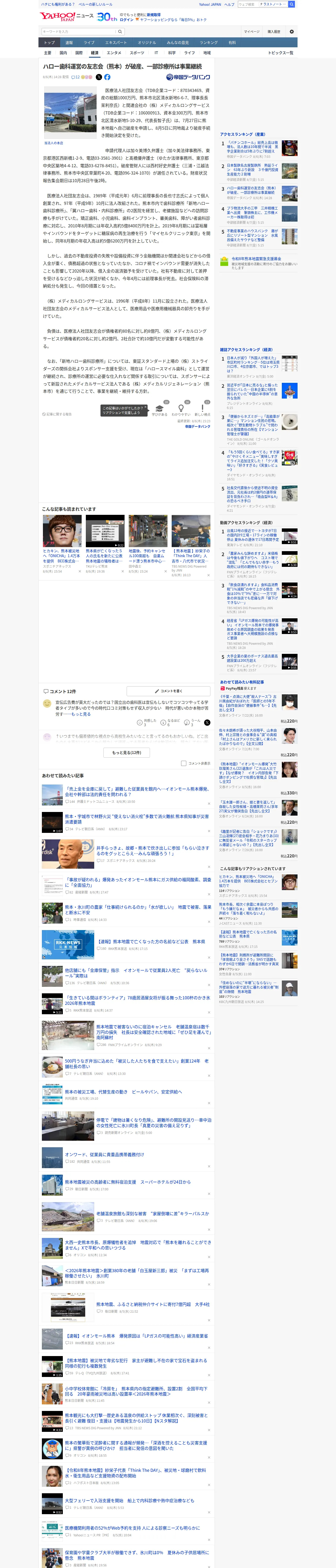Expand first comment with もっと見る link

click(81, 714)
